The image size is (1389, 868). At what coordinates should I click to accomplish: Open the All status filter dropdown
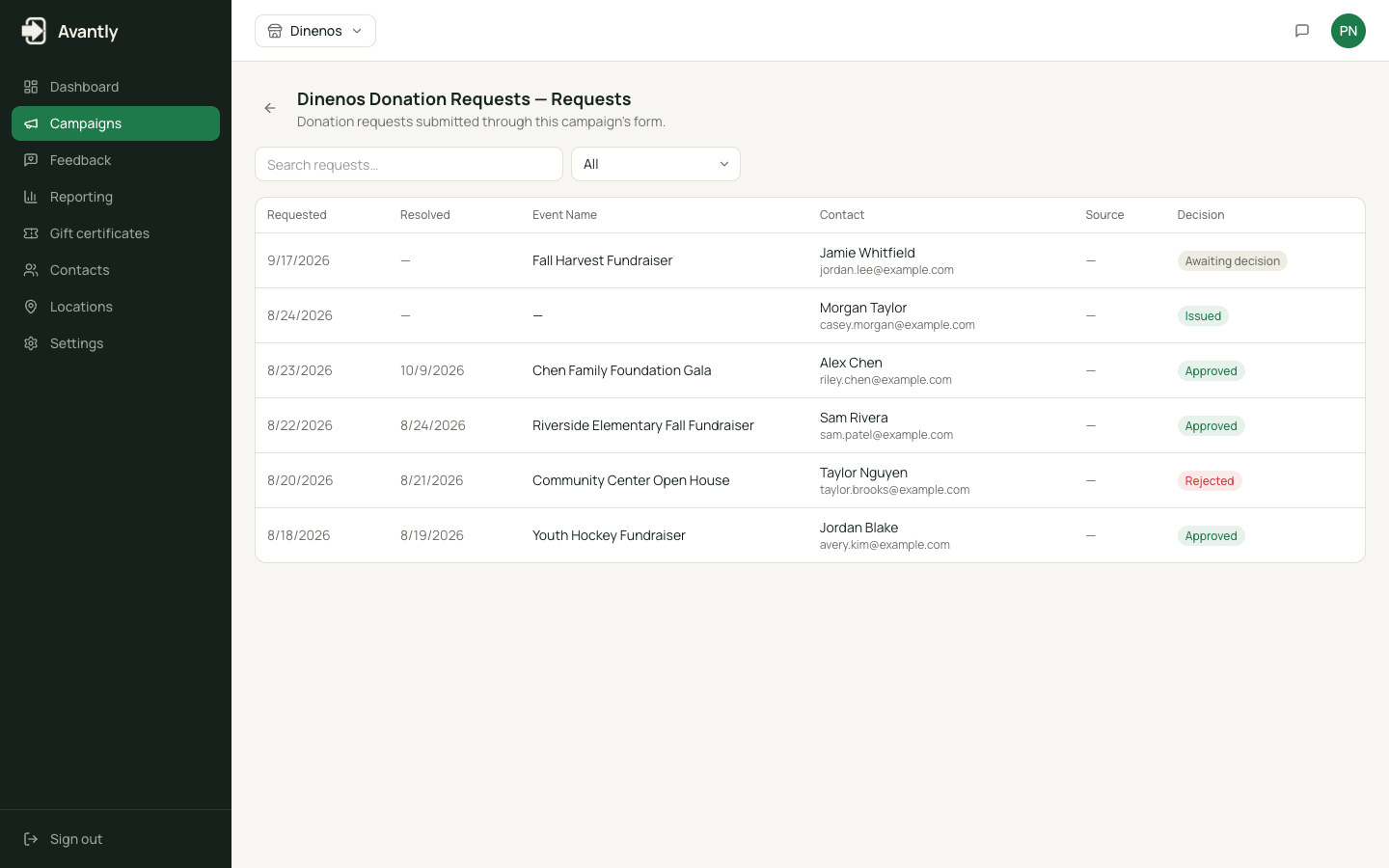coord(656,164)
